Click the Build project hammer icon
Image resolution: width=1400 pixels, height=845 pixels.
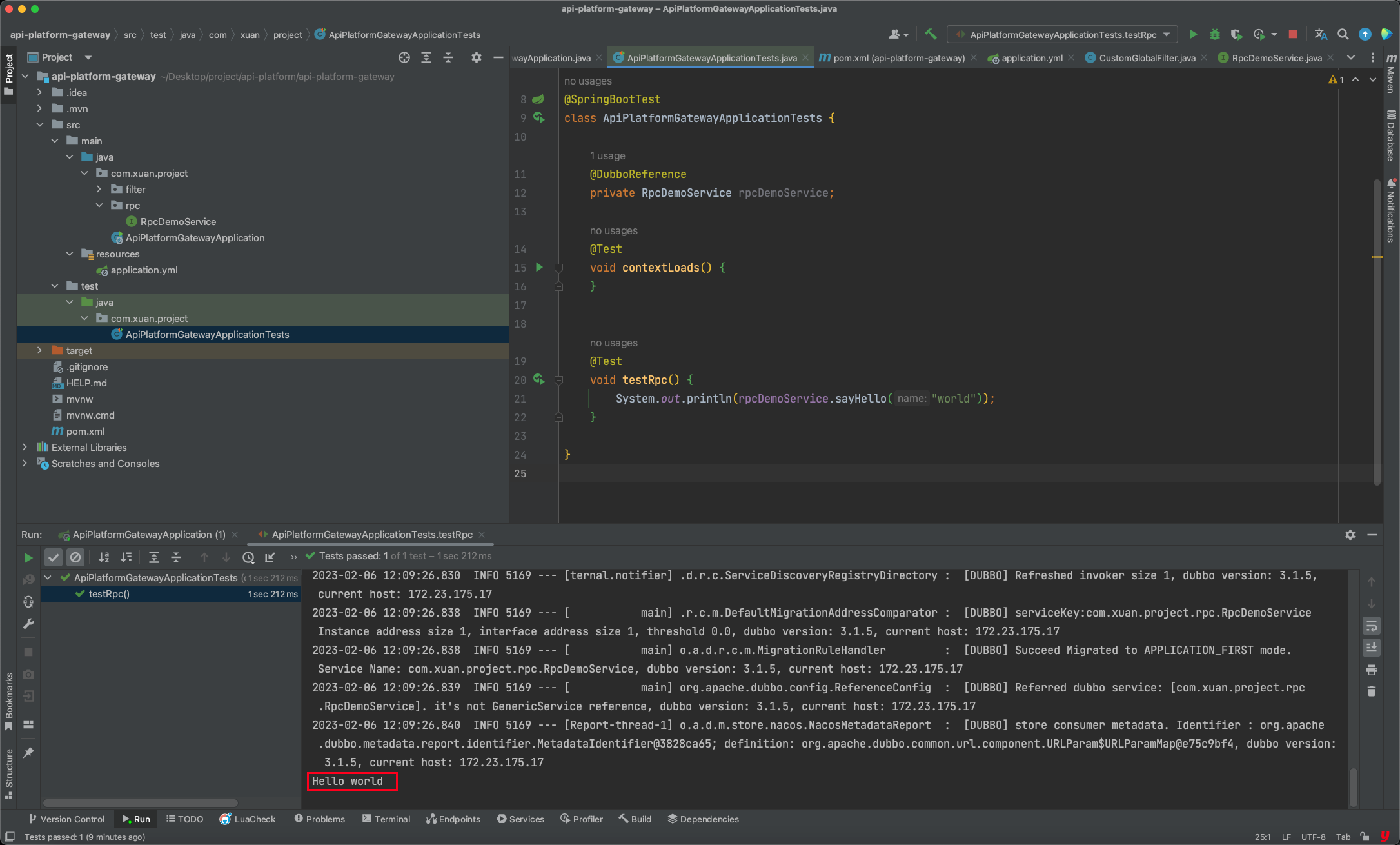(931, 34)
